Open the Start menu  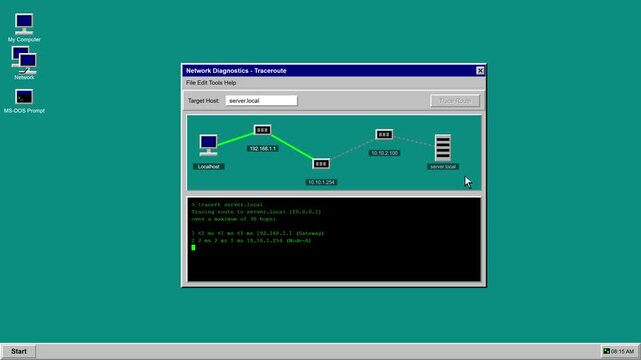click(x=19, y=351)
